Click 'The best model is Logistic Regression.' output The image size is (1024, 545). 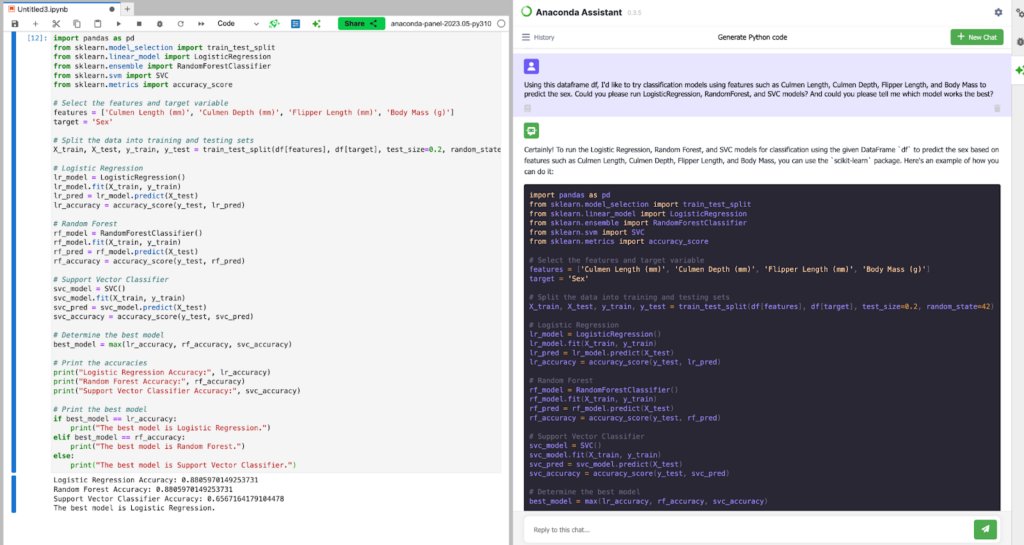(134, 508)
